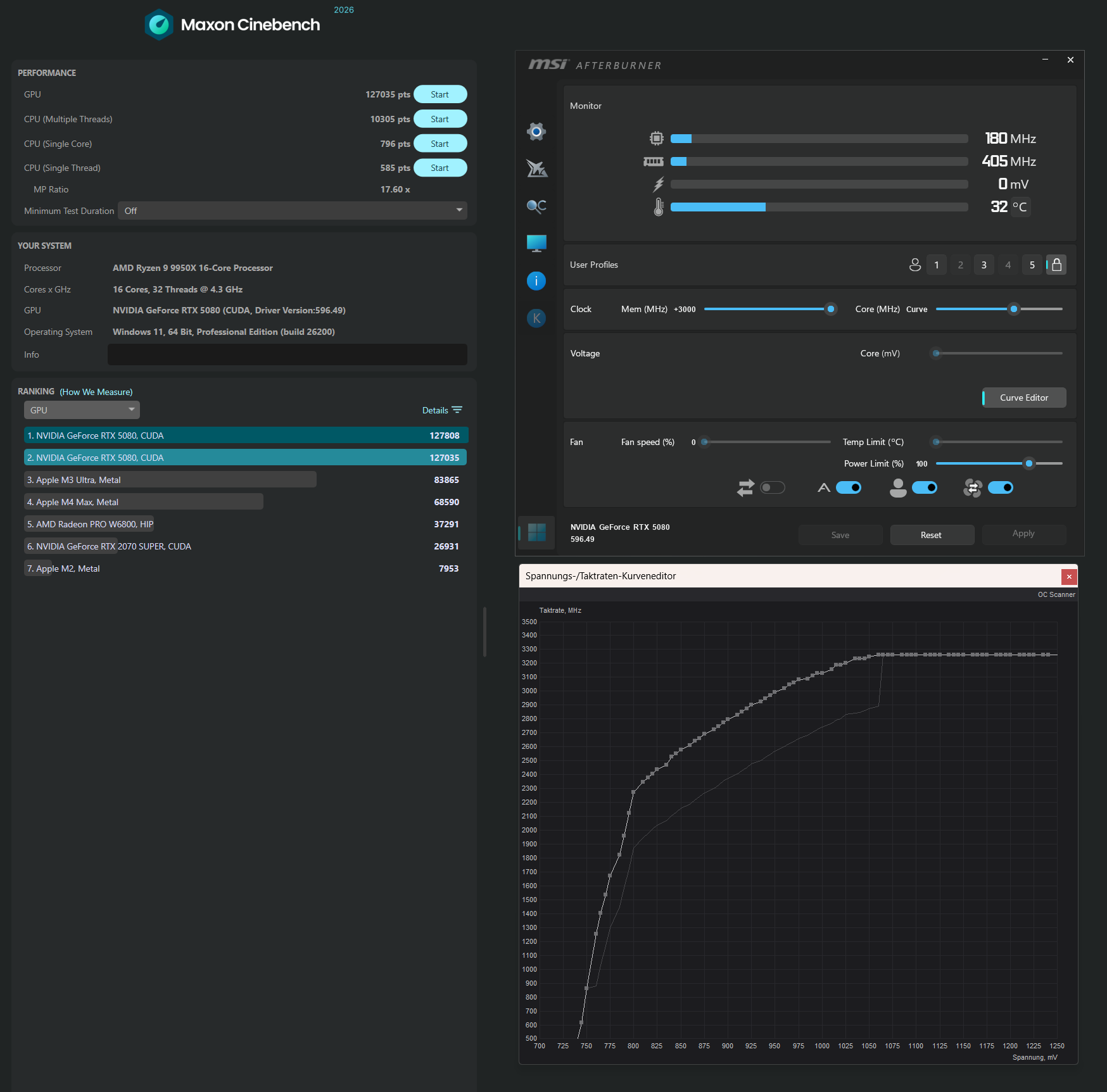Toggle the °C temperature unit button
The image size is (1107, 1092).
click(x=1020, y=207)
